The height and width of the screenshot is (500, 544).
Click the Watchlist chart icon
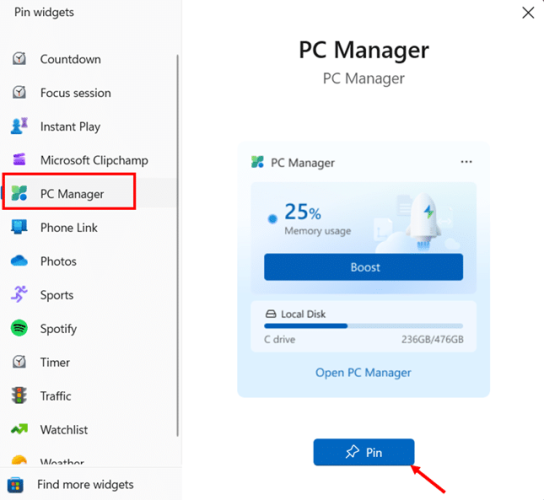pyautogui.click(x=19, y=429)
